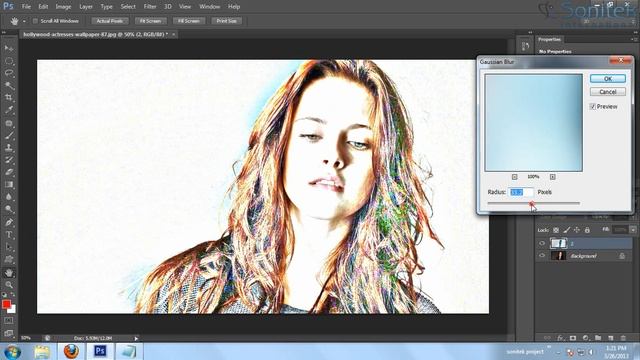Create a new layer group folder
The image size is (640, 360).
coord(598,338)
